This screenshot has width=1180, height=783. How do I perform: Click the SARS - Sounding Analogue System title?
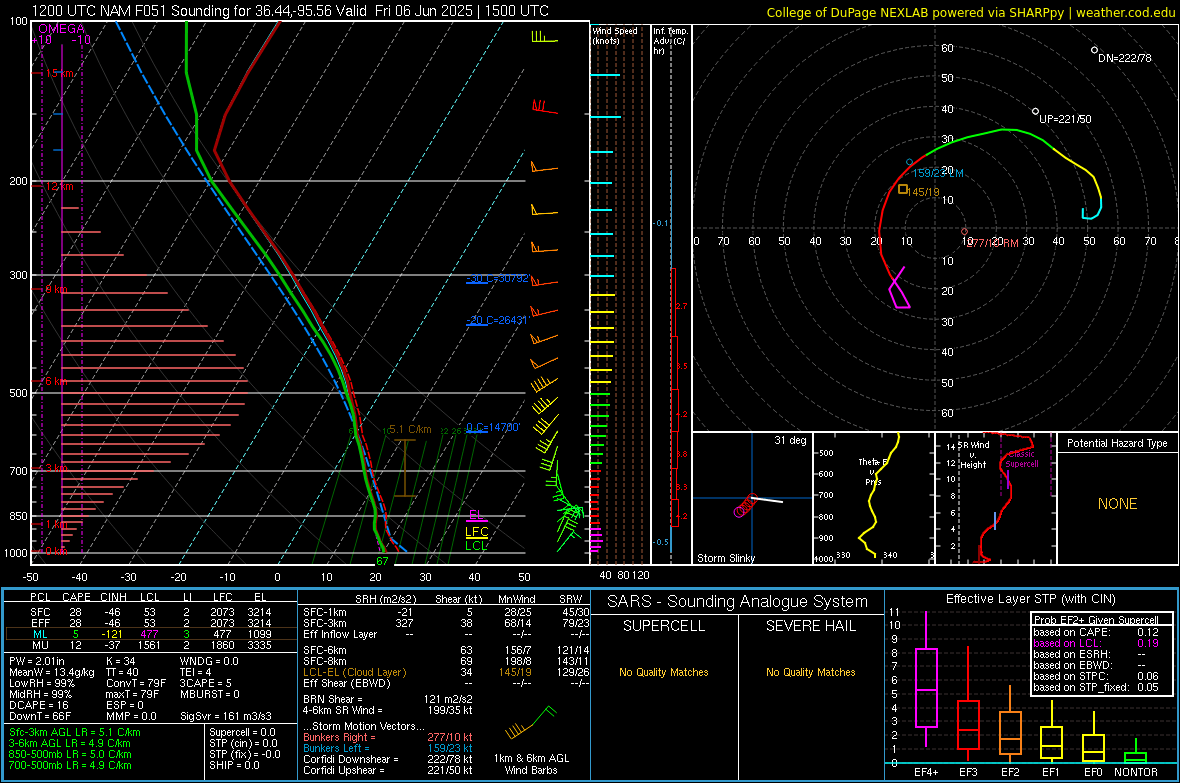(738, 602)
